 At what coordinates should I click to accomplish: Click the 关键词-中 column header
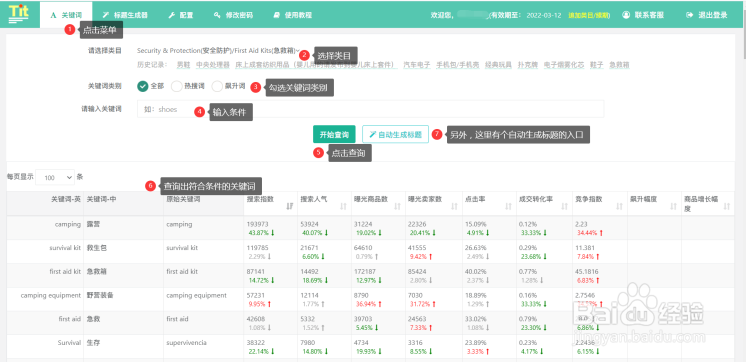[100, 199]
